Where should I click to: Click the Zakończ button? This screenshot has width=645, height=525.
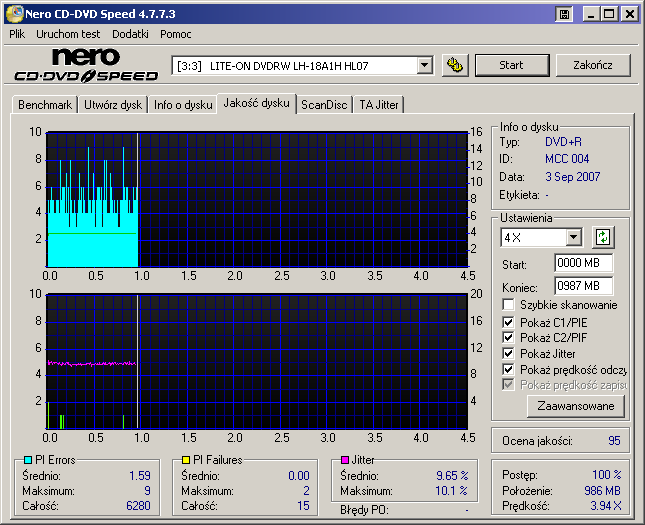pos(593,65)
